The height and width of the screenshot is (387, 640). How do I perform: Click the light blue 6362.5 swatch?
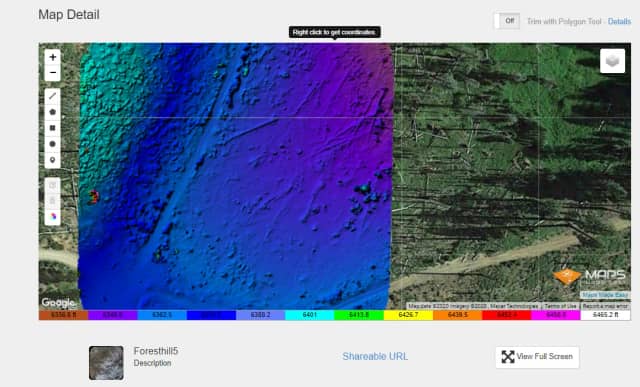162,315
